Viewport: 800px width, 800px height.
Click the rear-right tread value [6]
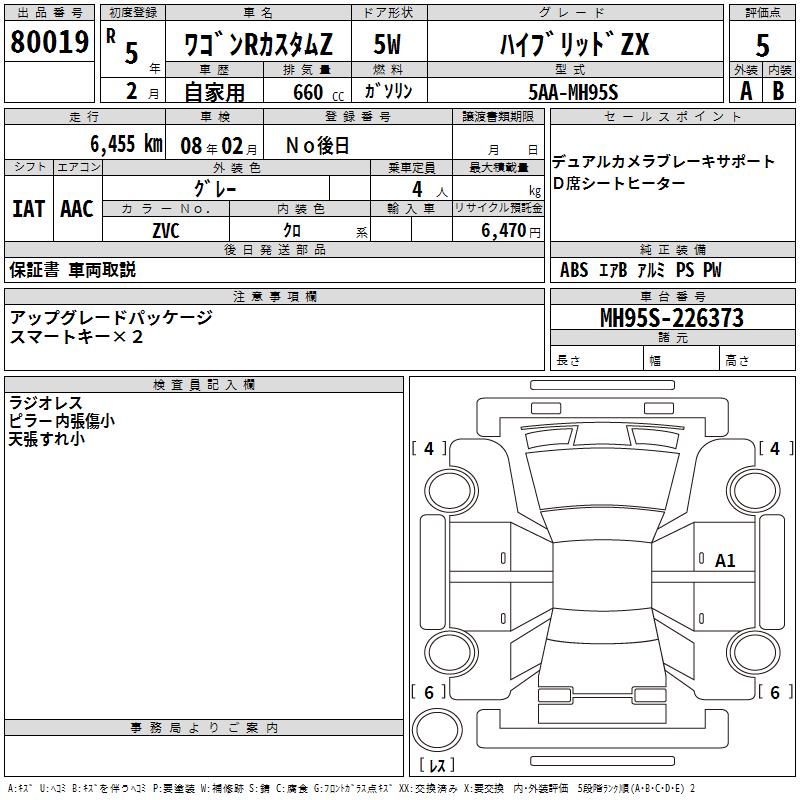tap(776, 693)
